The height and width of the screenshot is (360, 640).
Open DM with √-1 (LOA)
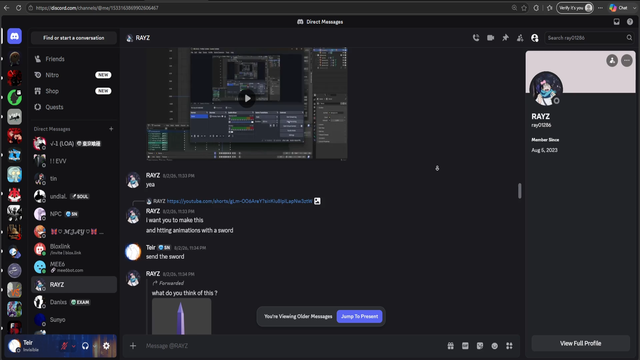(x=74, y=143)
